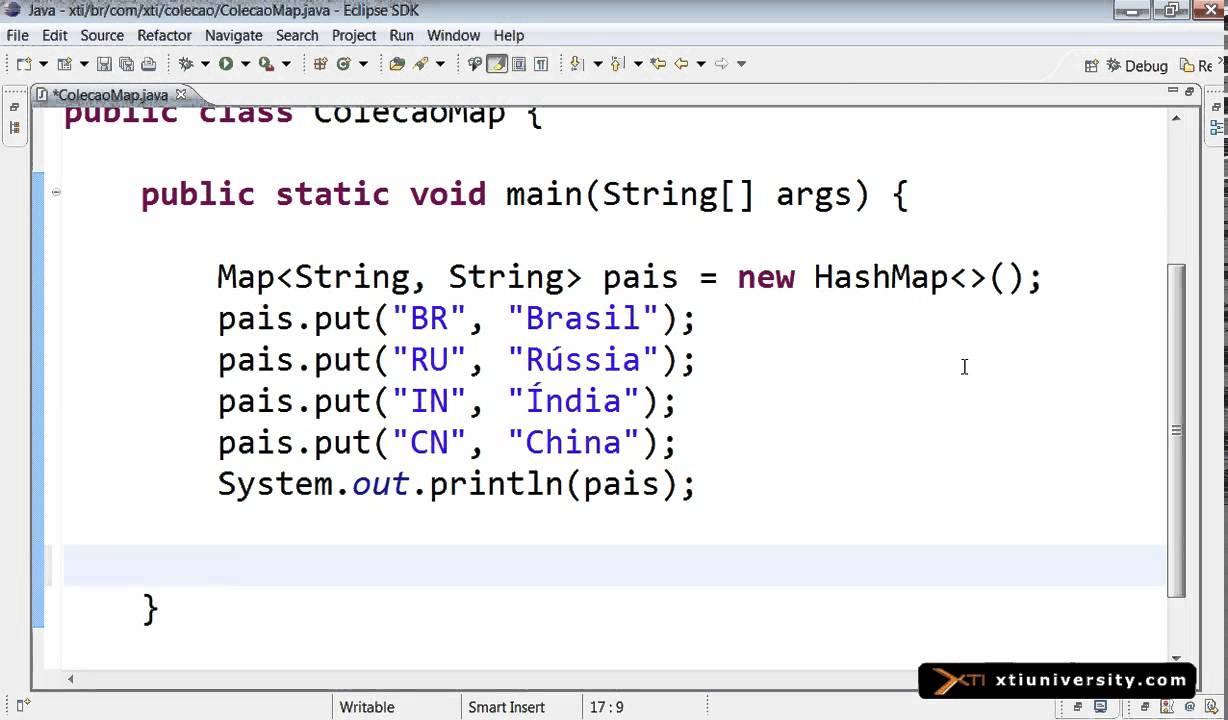Switch to the Resource perspective button

point(1196,66)
